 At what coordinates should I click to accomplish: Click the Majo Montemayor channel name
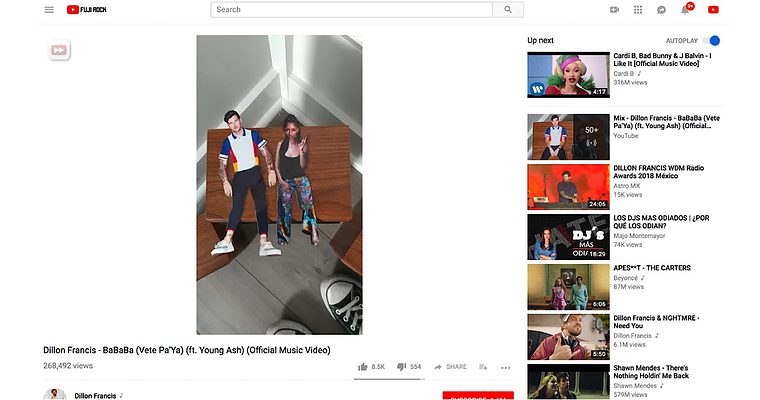(639, 236)
